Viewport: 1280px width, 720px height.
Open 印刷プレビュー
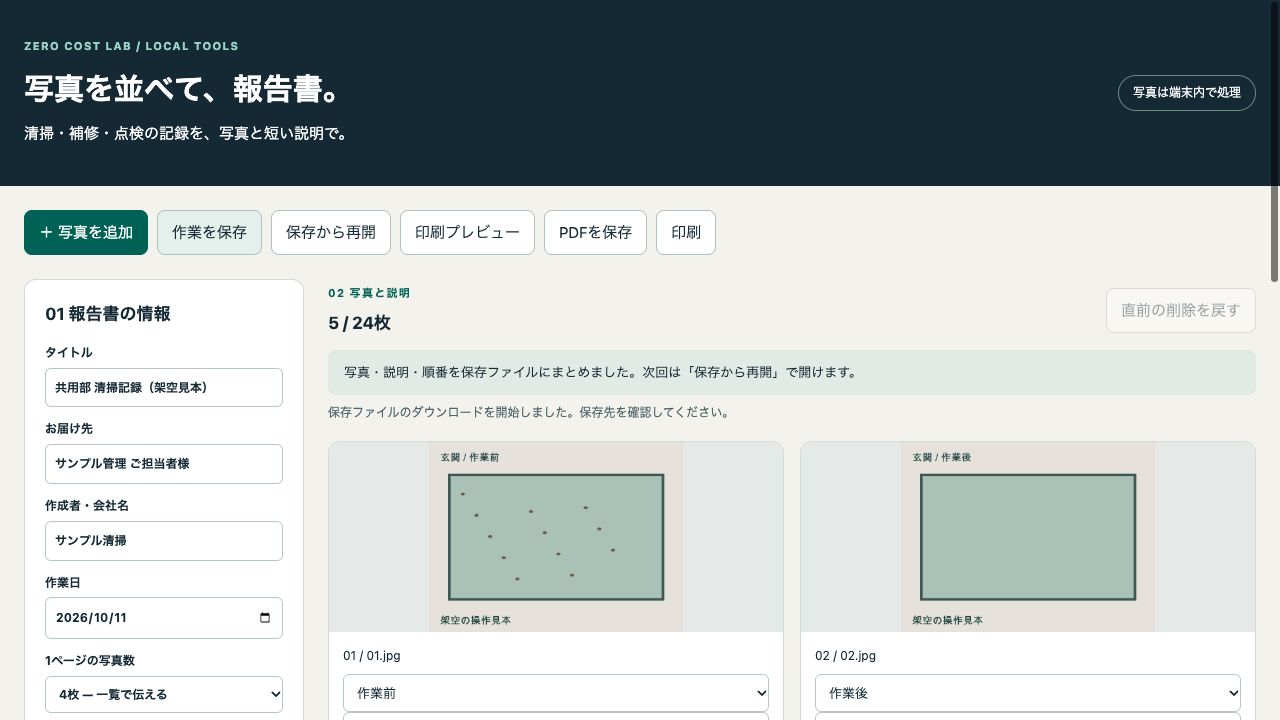tap(467, 232)
